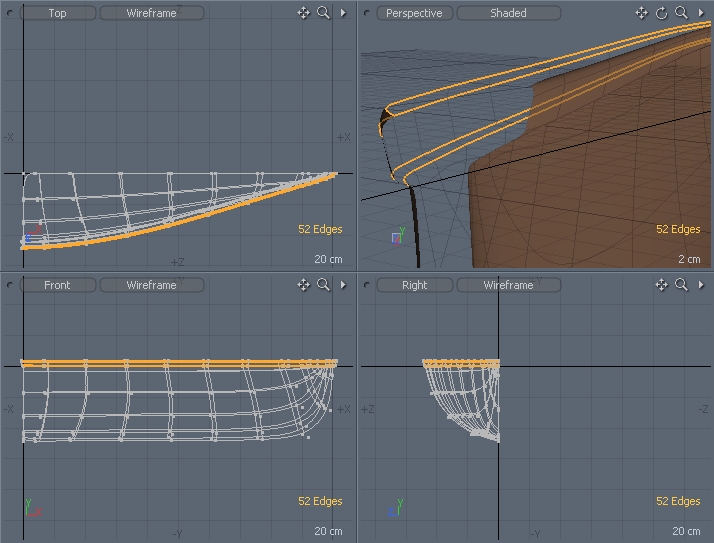Click the pan icon in Front viewport
Screen dimensions: 714x543
pyautogui.click(x=303, y=285)
